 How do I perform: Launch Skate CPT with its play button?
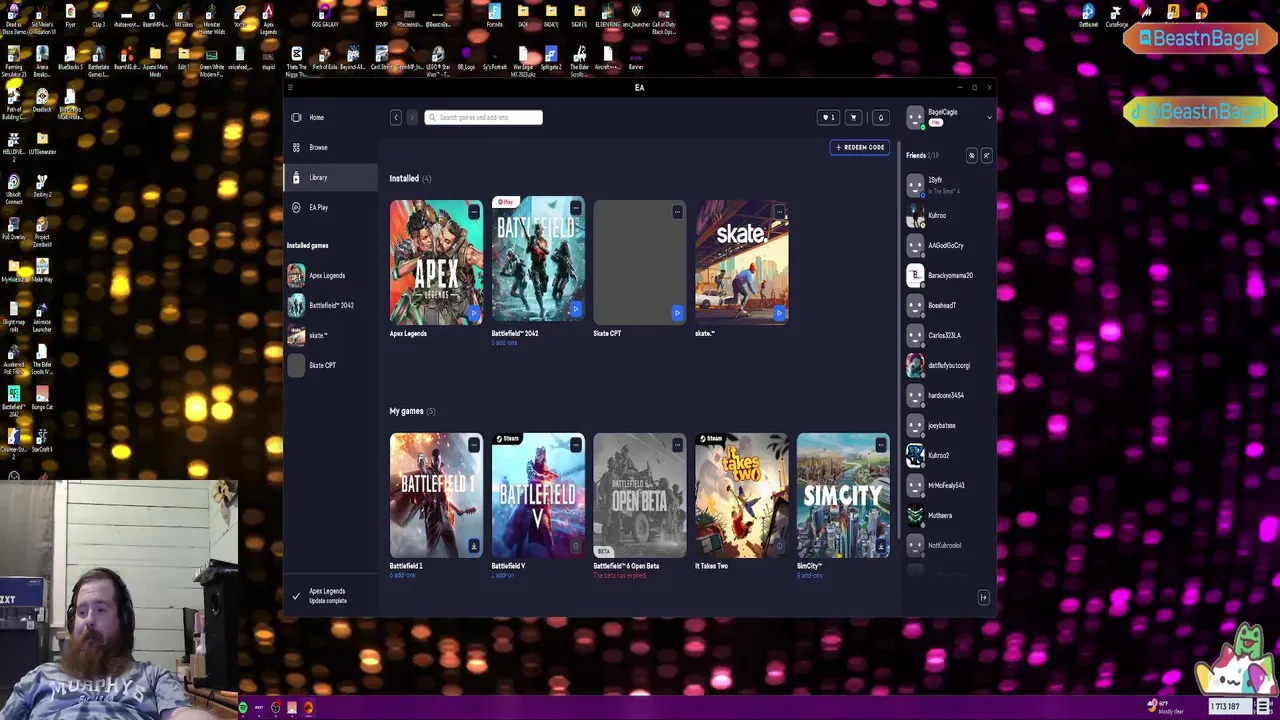point(677,312)
